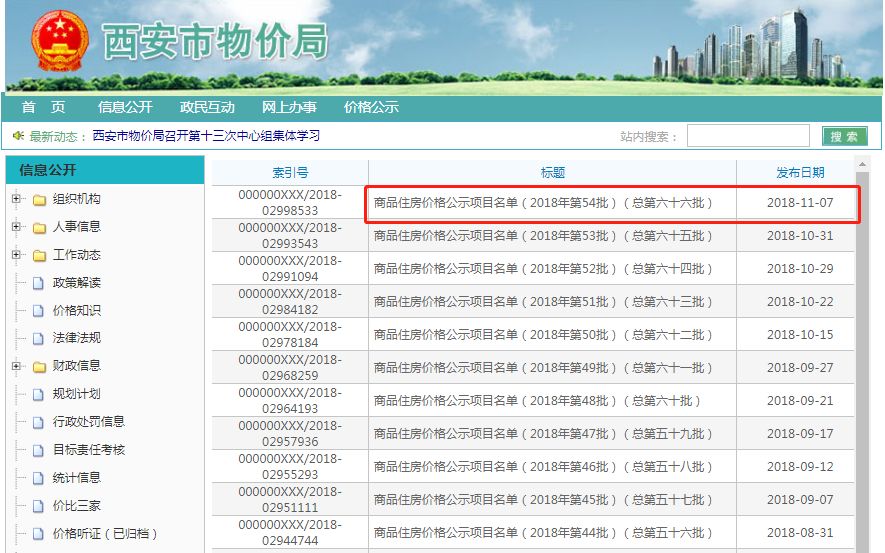885x553 pixels.
Task: Click the 站内搜索 text input box
Action: (x=748, y=136)
